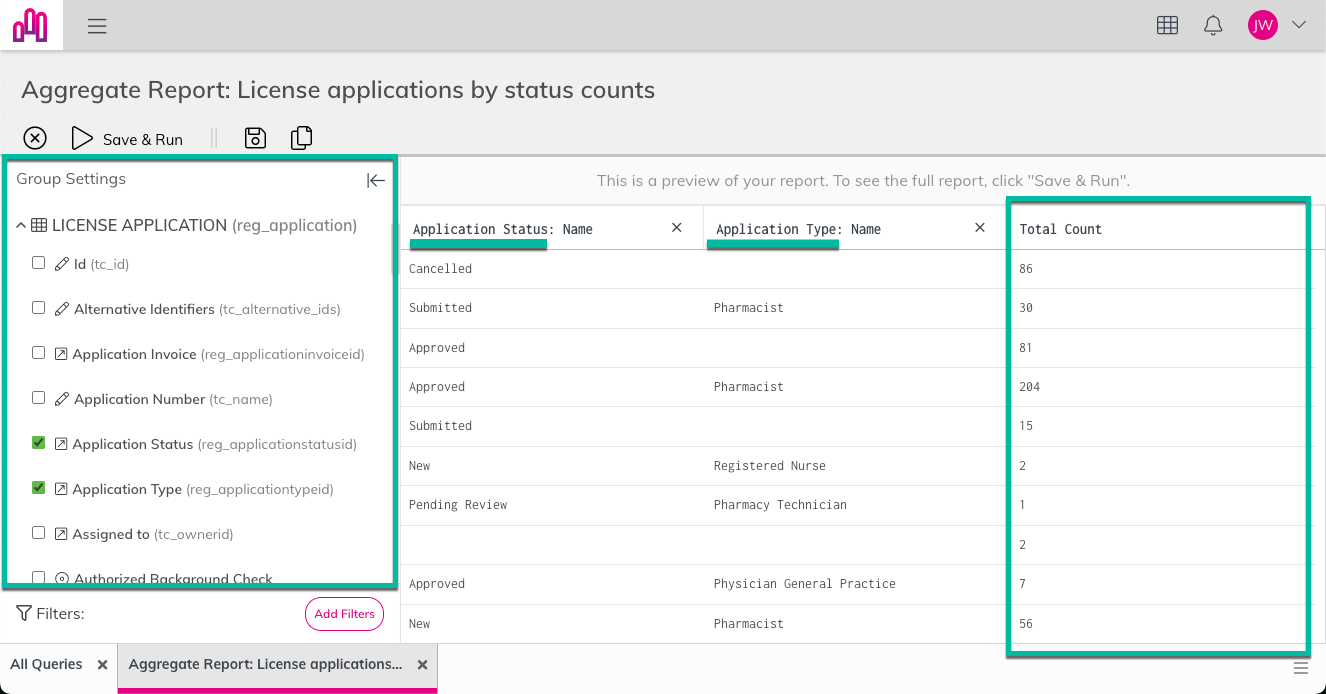
Task: Check the Assigned to checkbox
Action: (x=38, y=533)
